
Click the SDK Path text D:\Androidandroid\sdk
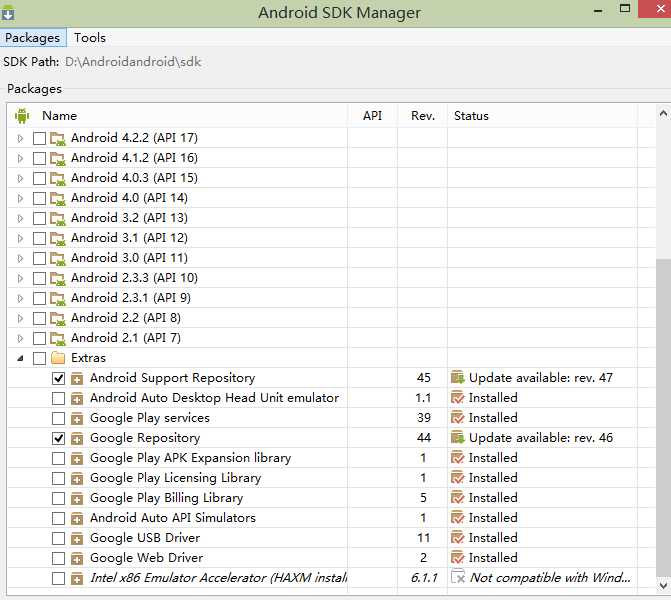coord(133,62)
